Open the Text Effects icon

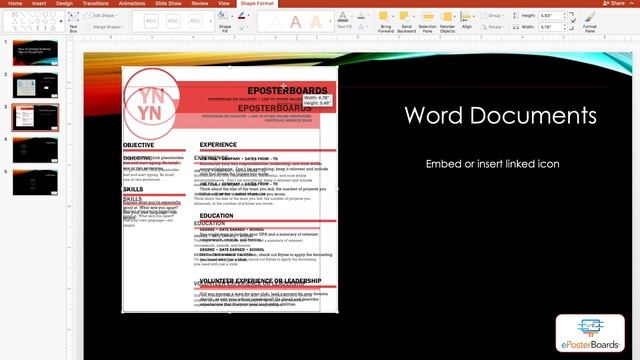pos(361,27)
